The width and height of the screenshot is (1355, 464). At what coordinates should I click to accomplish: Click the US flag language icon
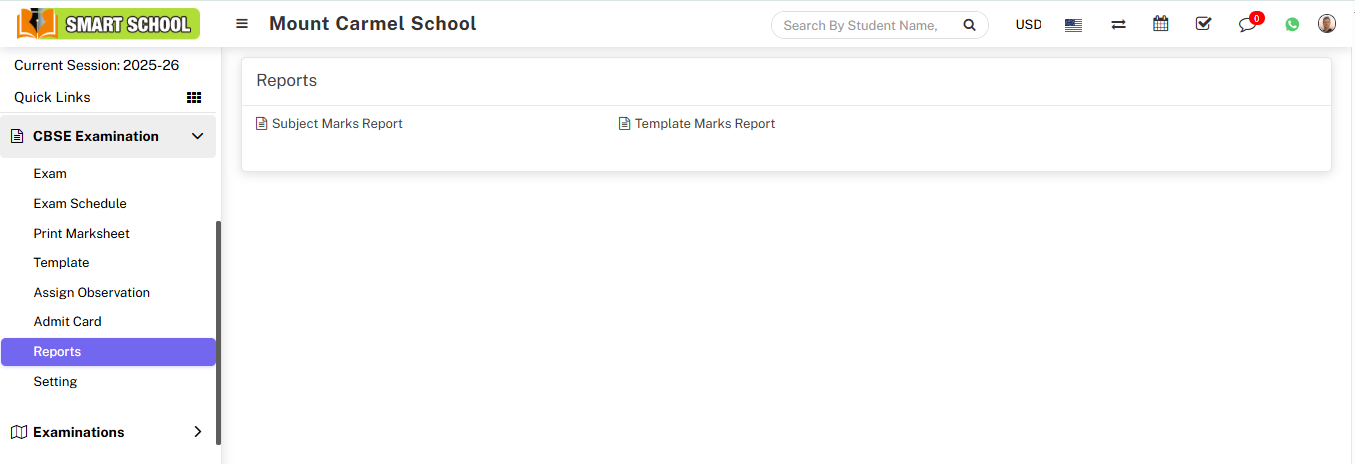coord(1073,25)
